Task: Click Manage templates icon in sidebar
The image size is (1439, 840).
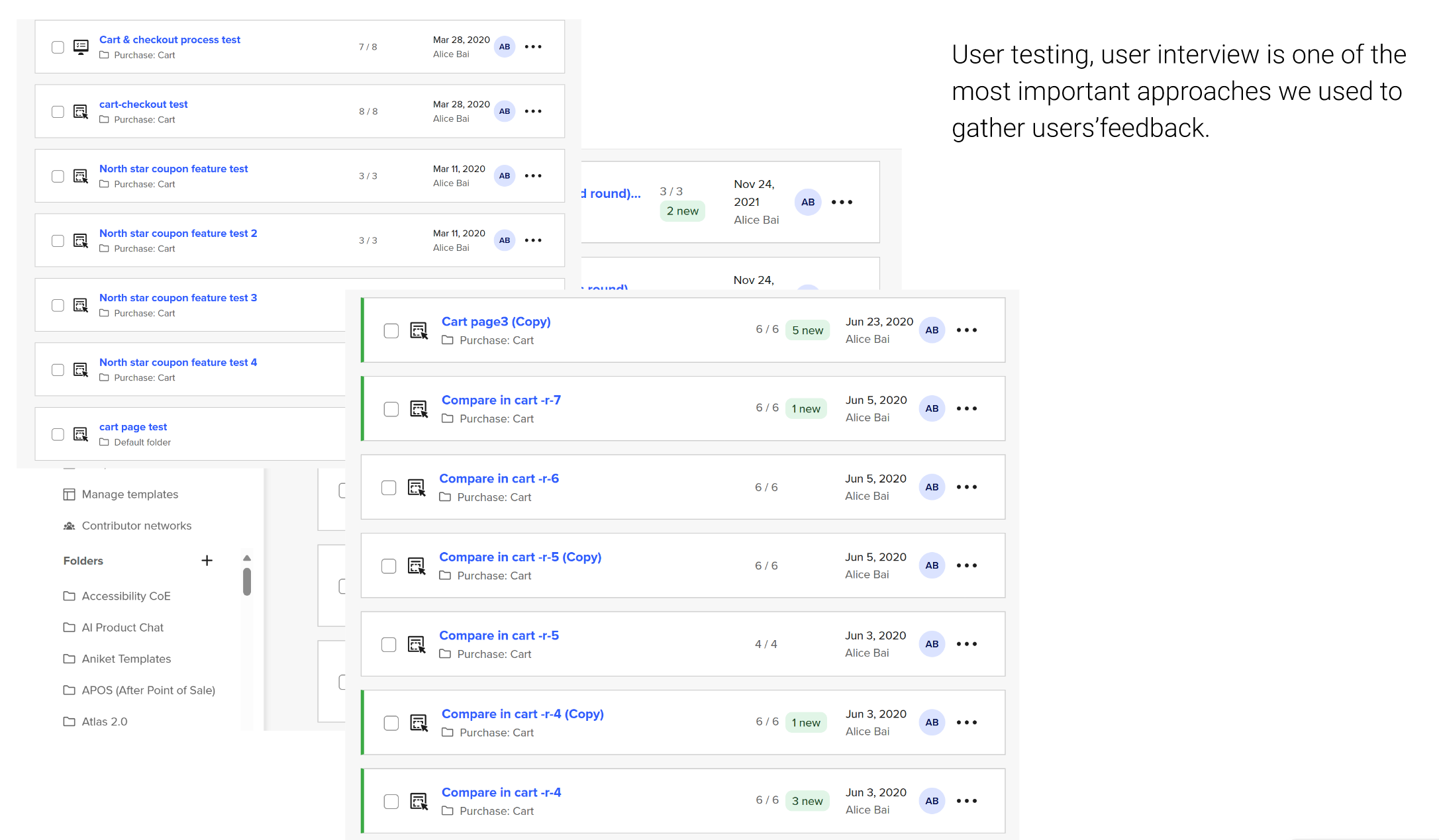Action: 69,494
